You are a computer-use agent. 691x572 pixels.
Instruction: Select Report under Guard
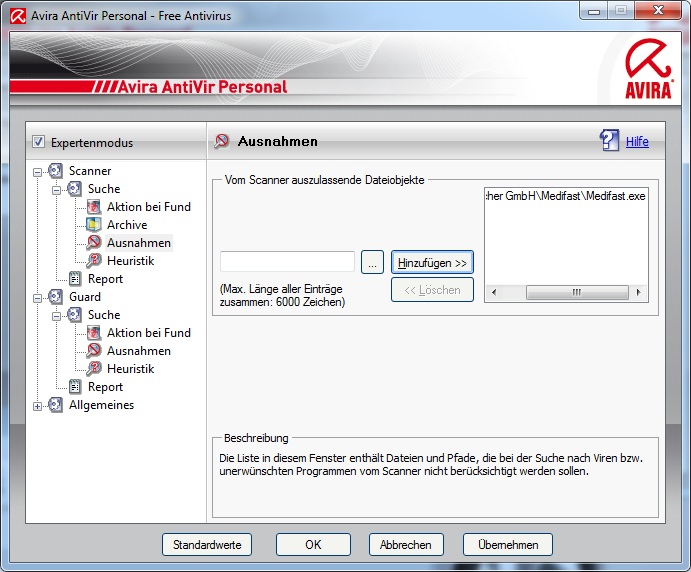point(105,386)
